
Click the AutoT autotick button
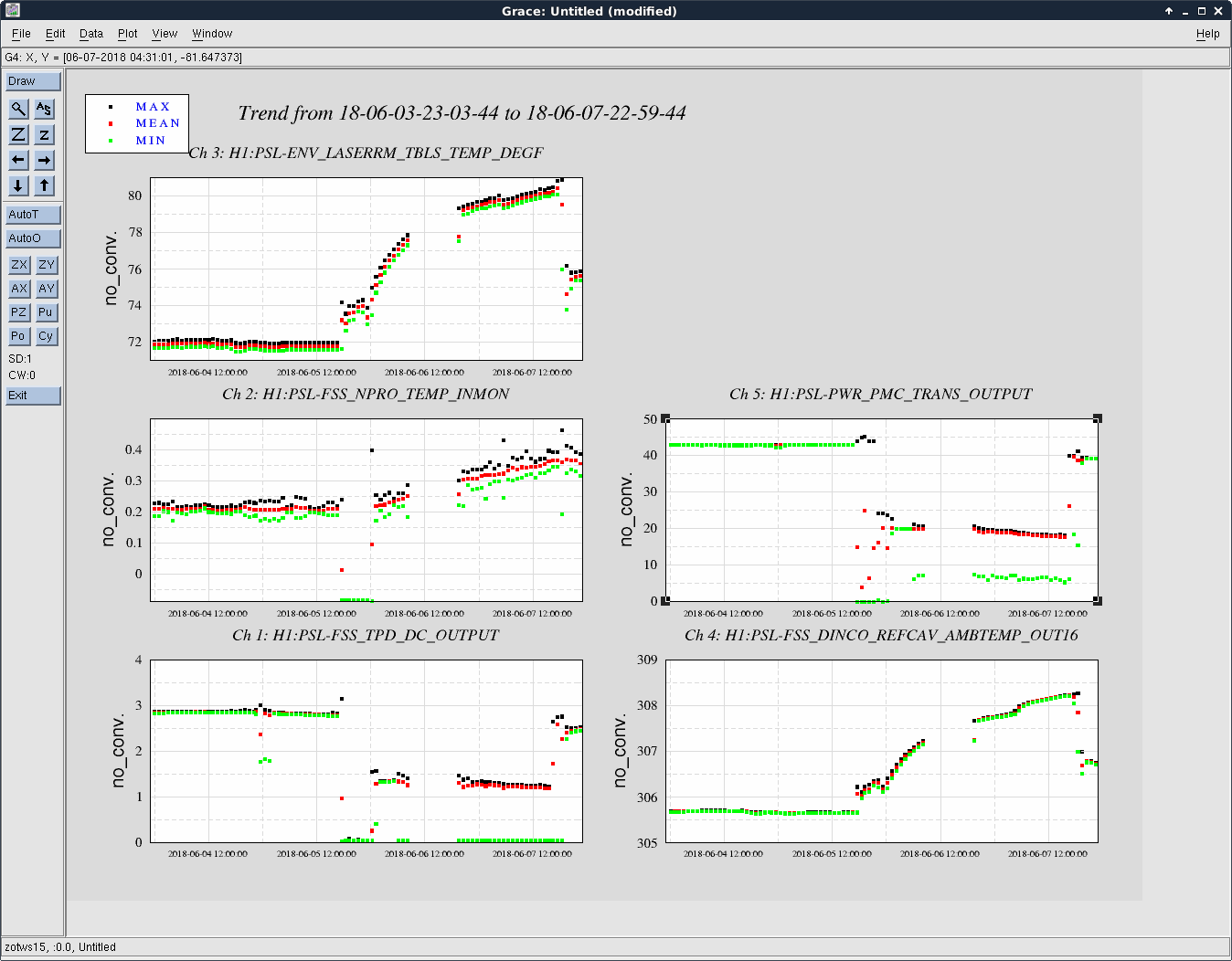[x=33, y=215]
